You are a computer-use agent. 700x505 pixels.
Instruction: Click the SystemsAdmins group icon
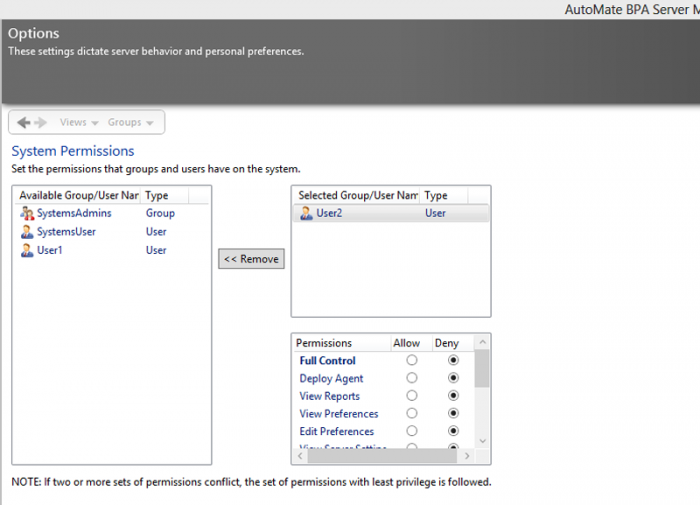(x=27, y=213)
